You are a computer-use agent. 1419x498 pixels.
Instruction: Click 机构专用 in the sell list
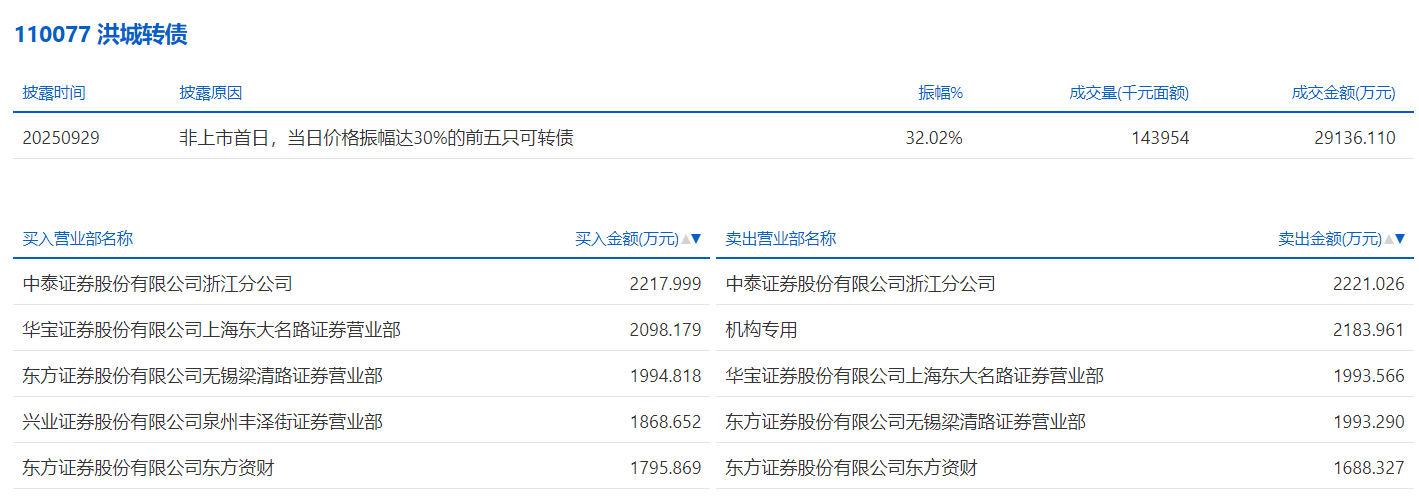click(x=761, y=330)
